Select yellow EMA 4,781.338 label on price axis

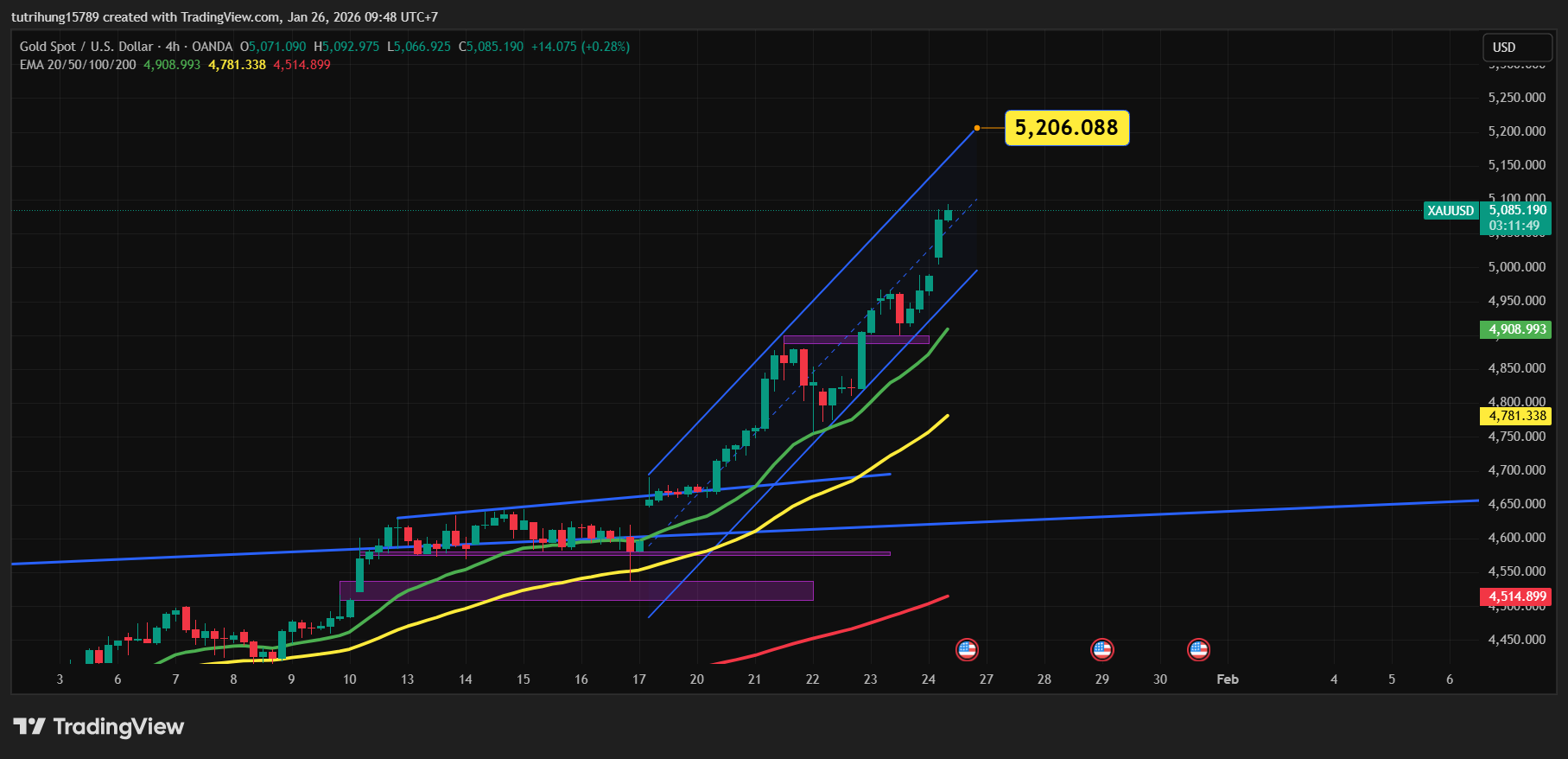click(1516, 416)
